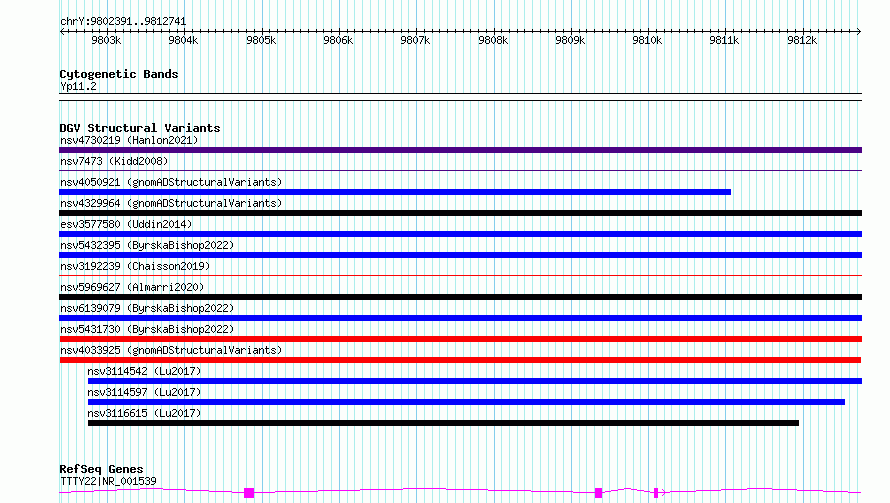Click the 9807k ruler mark

pyautogui.click(x=415, y=40)
